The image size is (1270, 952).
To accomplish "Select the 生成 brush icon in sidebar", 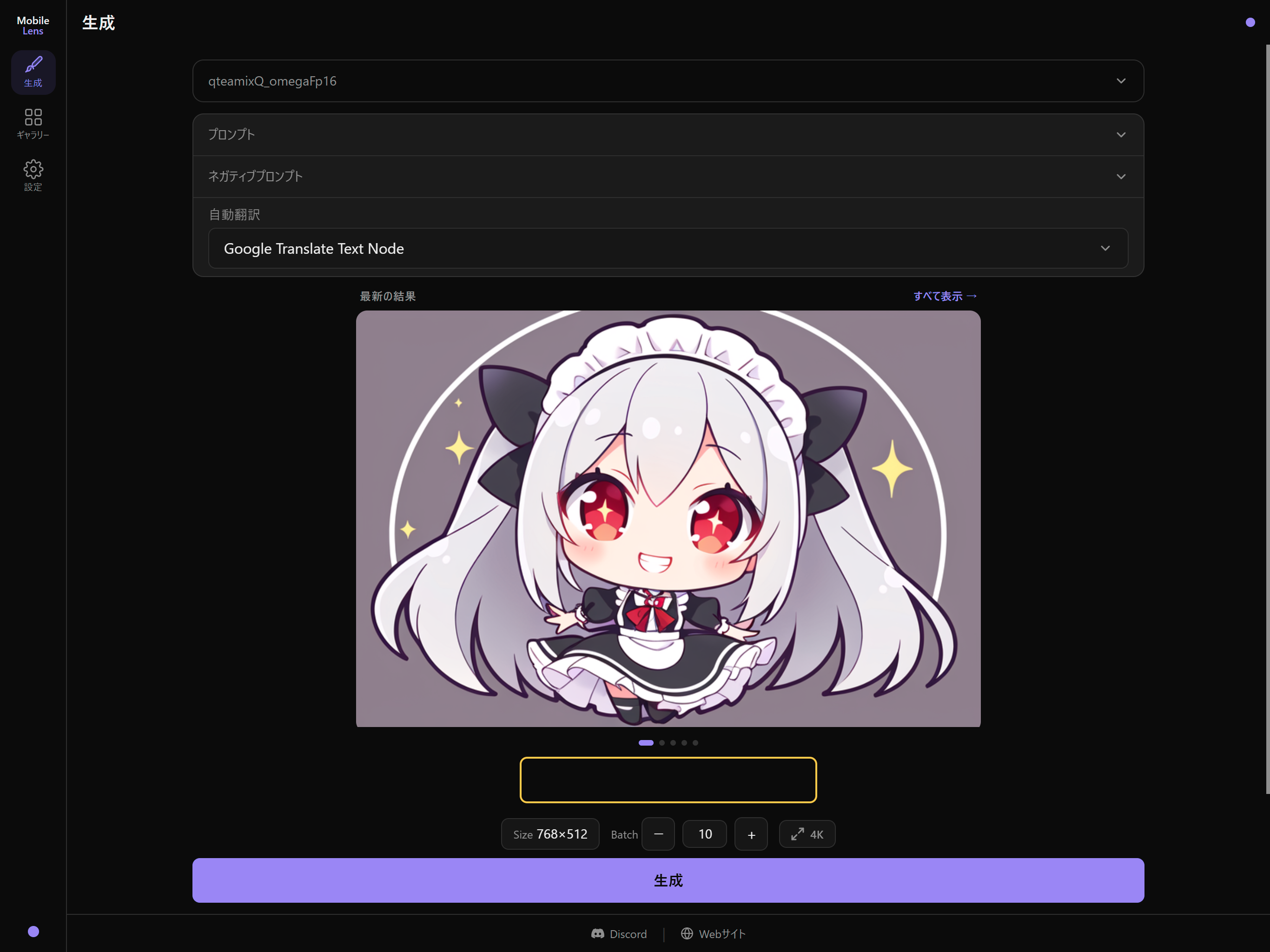I will click(x=33, y=72).
